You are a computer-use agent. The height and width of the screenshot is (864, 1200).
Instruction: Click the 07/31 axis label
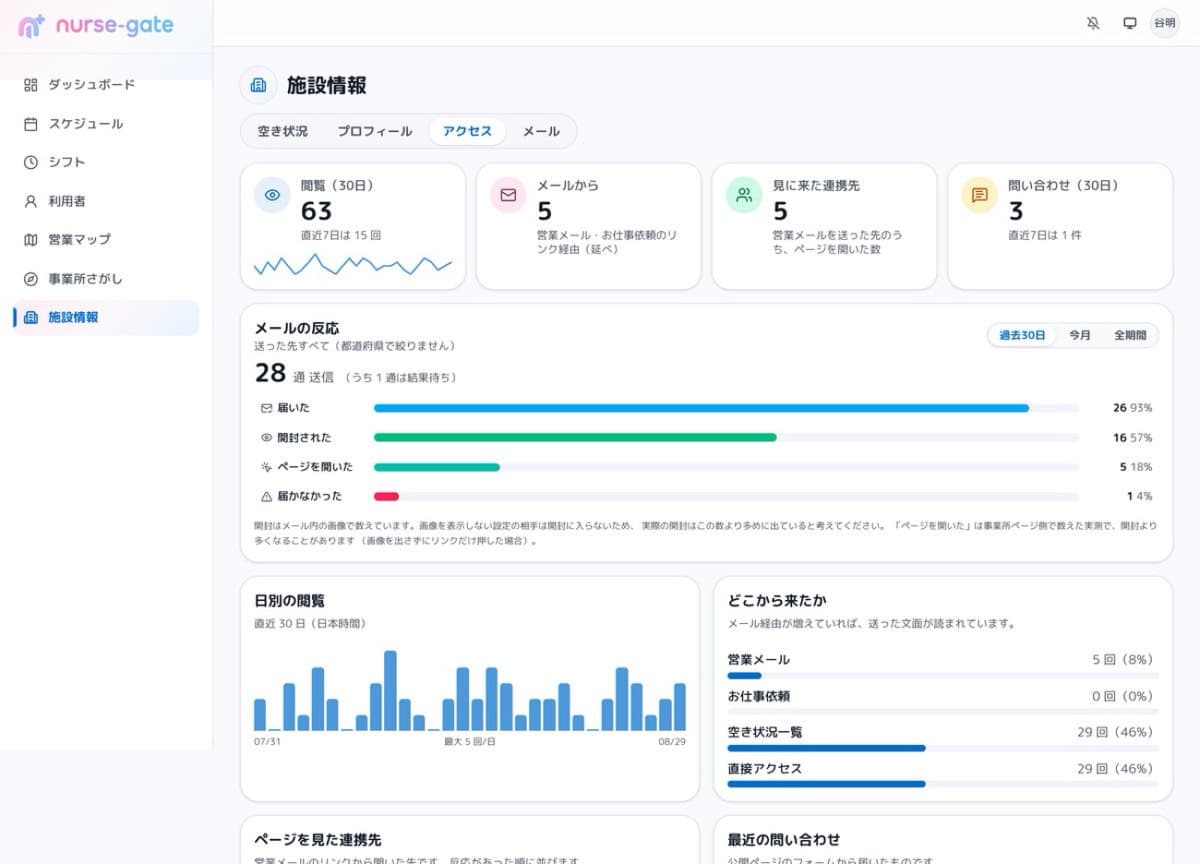pyautogui.click(x=268, y=742)
